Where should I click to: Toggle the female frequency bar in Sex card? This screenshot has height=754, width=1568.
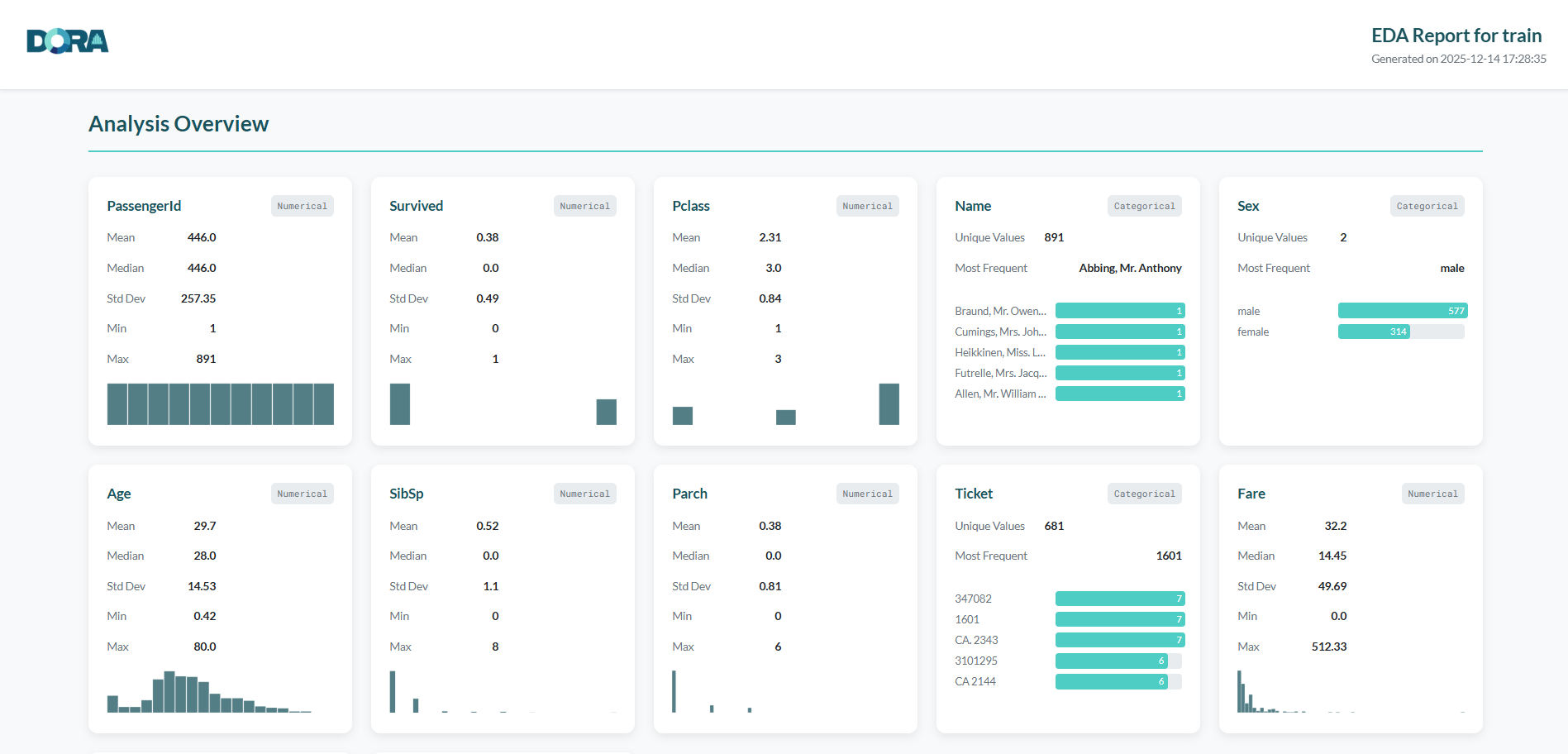pyautogui.click(x=1400, y=332)
